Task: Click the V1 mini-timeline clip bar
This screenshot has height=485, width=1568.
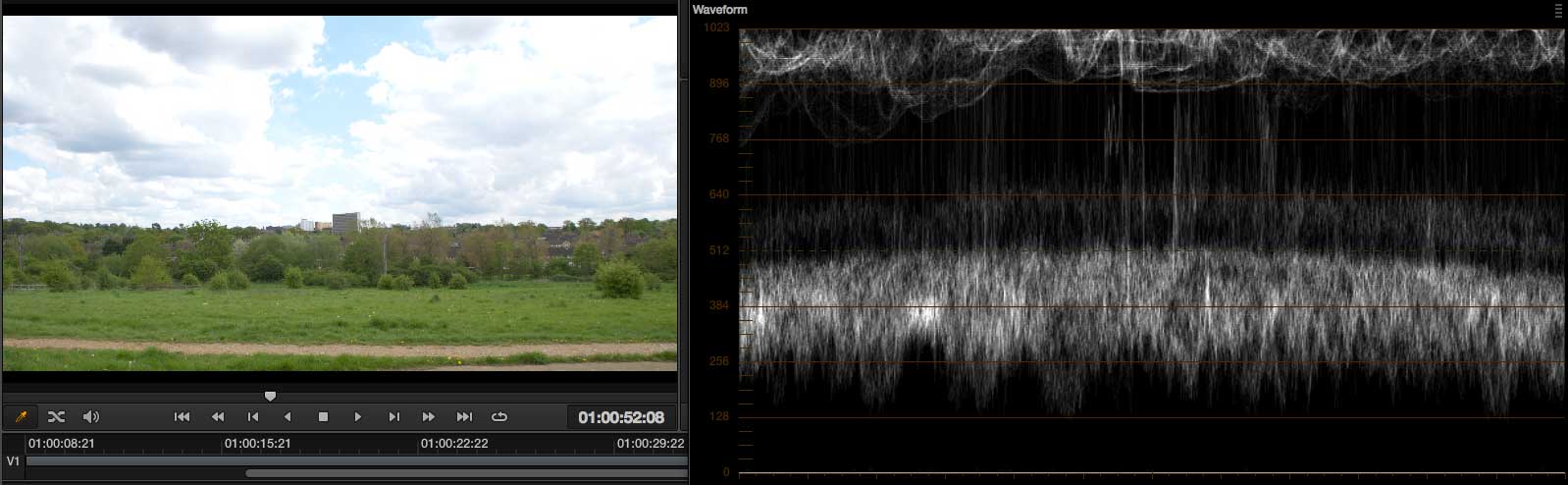Action: pos(357,460)
